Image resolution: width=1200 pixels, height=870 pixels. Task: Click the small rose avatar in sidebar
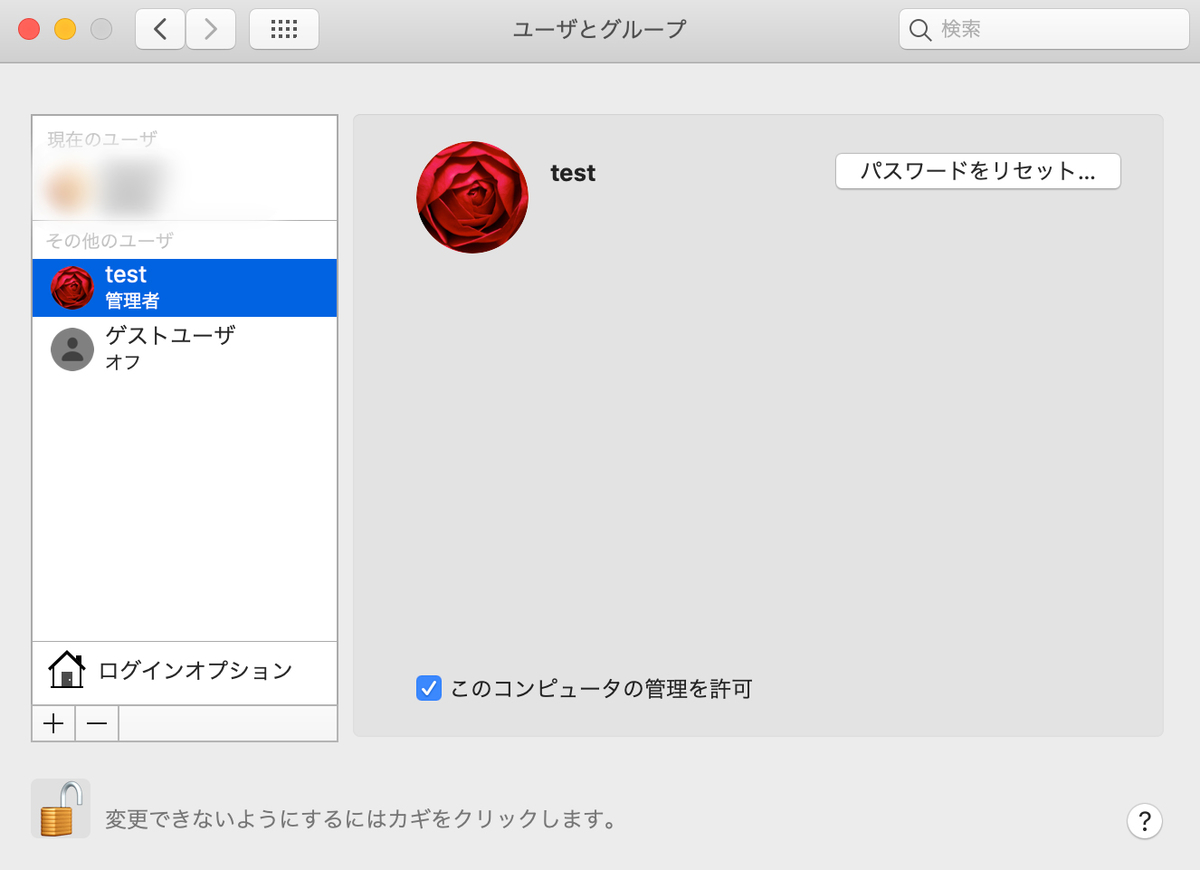click(x=72, y=288)
